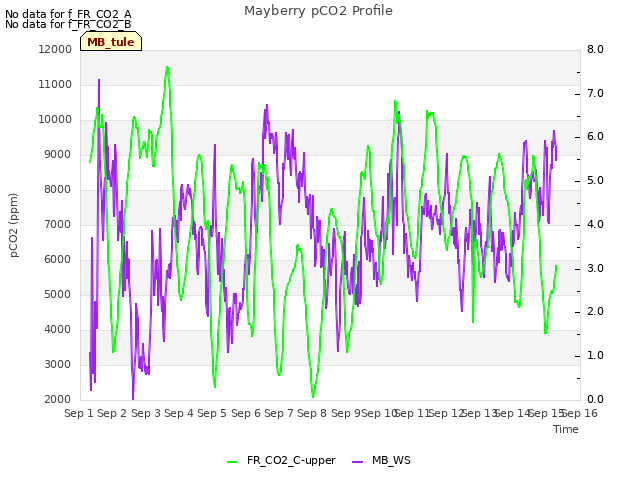Click the Sep 12 date label
Image resolution: width=640 pixels, height=480 pixels.
446,413
